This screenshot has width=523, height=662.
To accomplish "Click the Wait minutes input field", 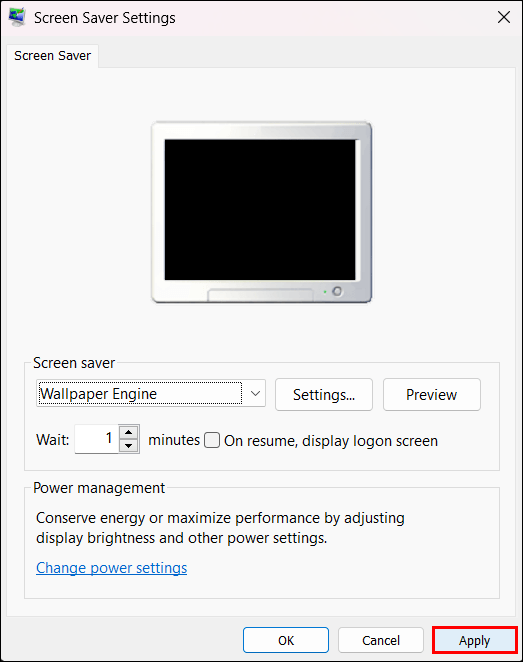I will pyautogui.click(x=97, y=439).
